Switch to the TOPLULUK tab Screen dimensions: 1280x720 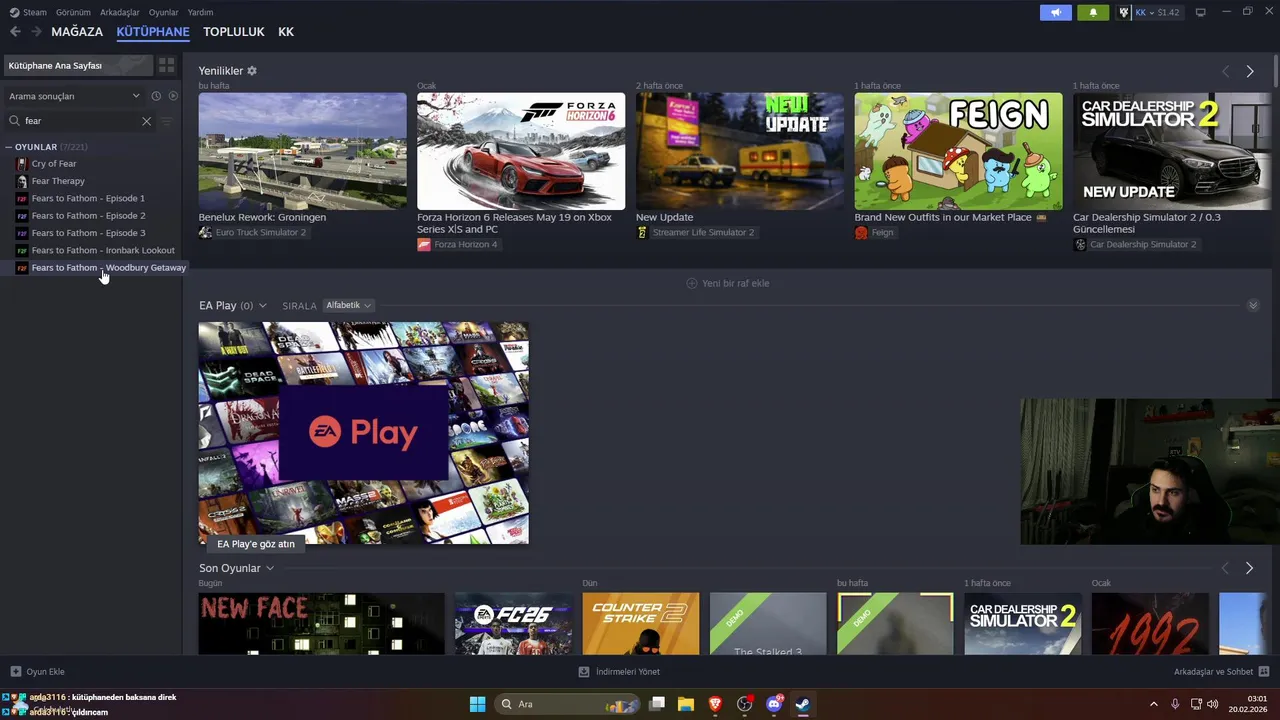[234, 32]
